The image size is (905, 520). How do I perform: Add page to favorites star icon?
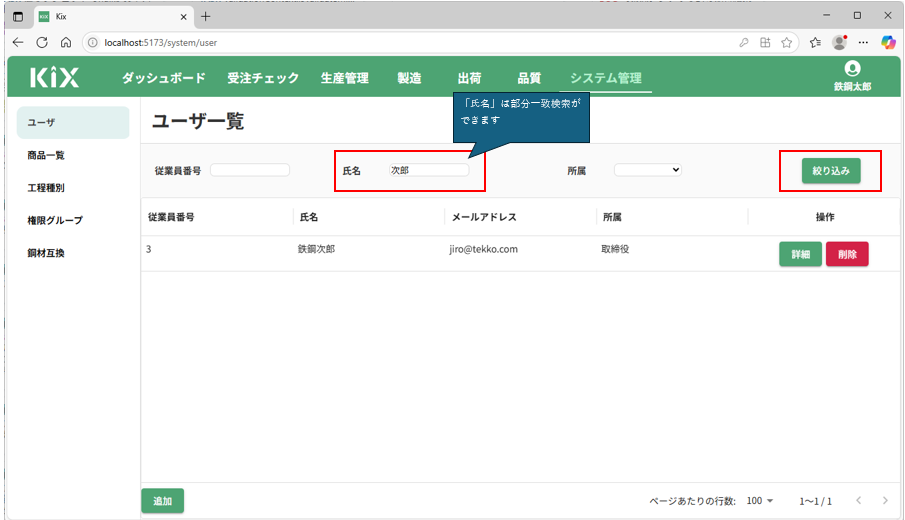(x=786, y=43)
